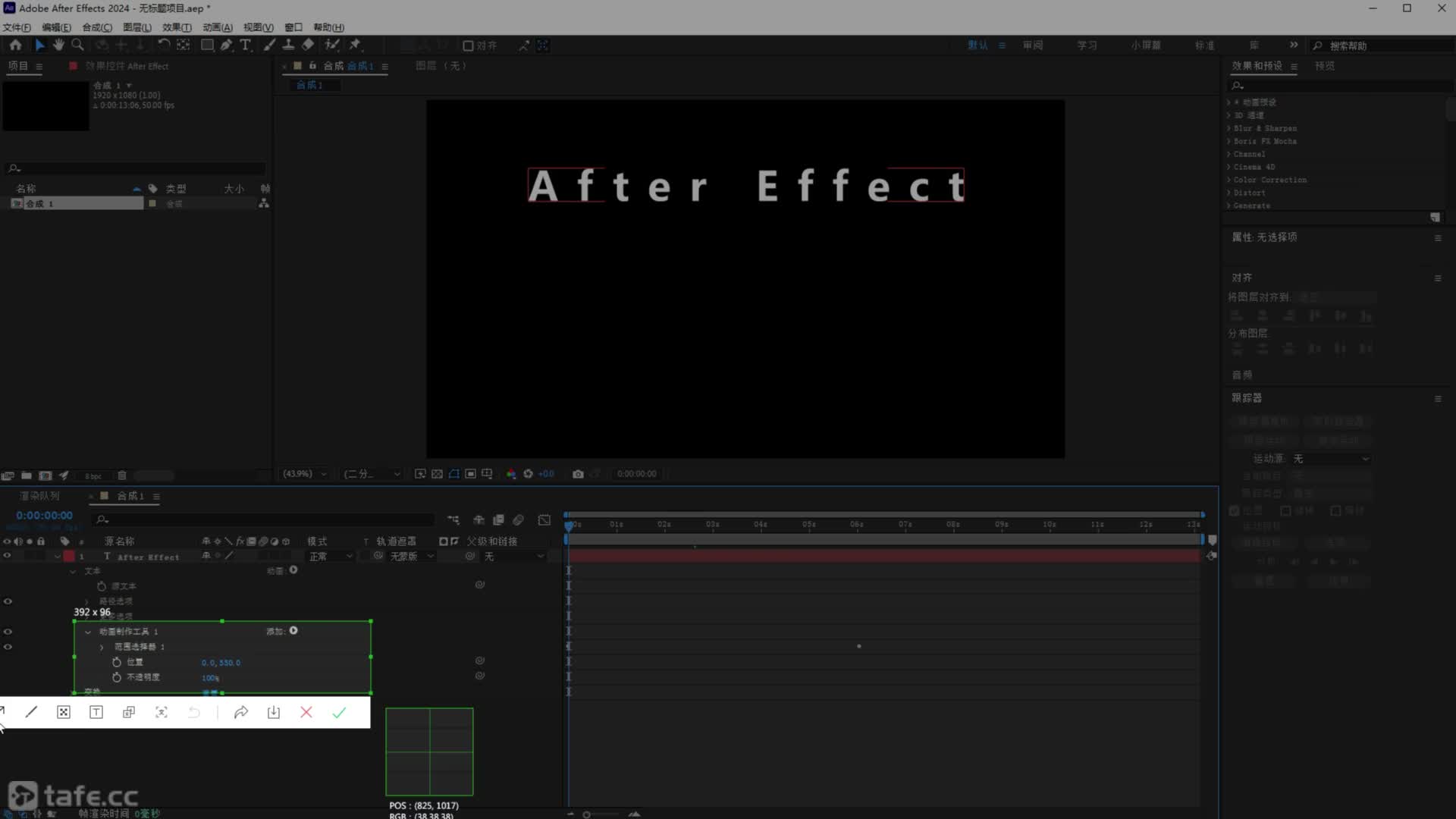
Task: Select the 学习 workspace
Action: [x=1087, y=45]
